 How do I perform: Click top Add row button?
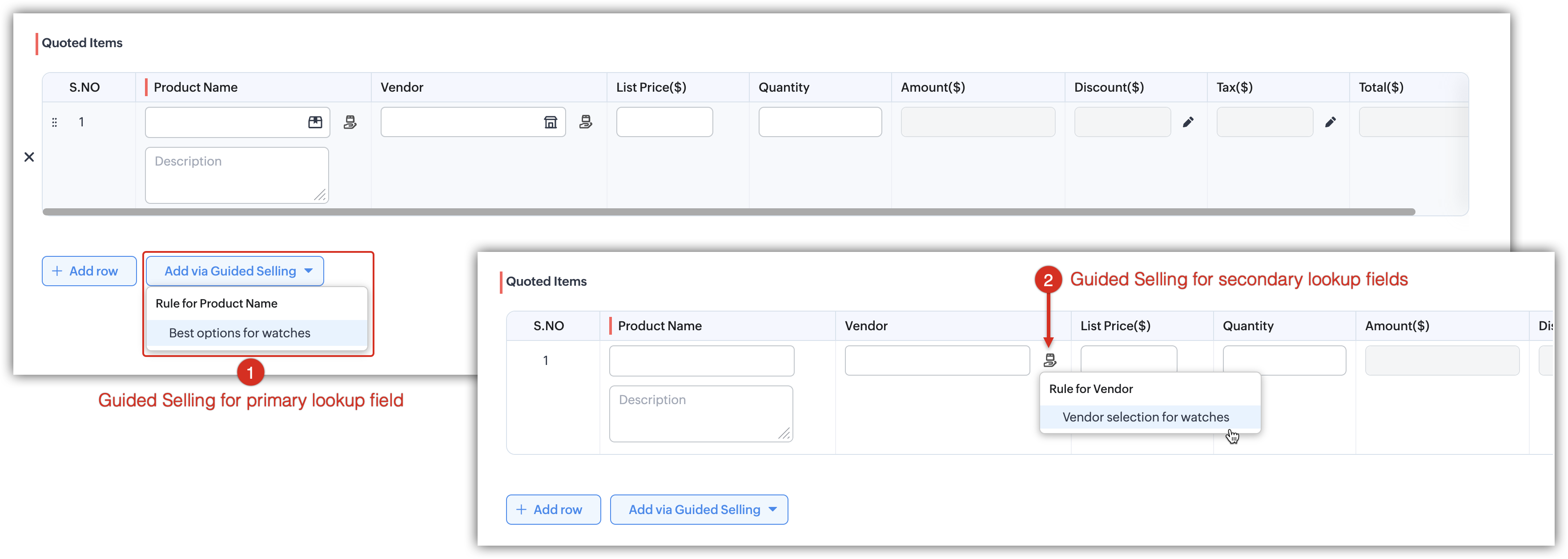[89, 271]
